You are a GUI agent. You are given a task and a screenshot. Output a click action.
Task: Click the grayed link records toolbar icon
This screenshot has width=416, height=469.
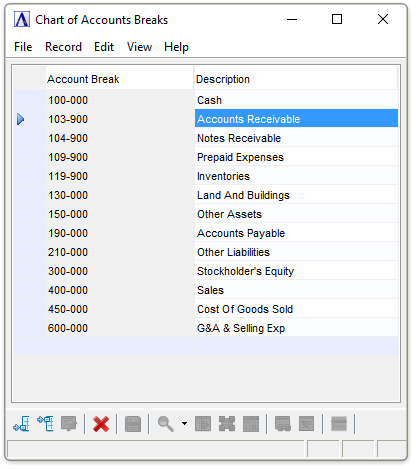point(283,424)
